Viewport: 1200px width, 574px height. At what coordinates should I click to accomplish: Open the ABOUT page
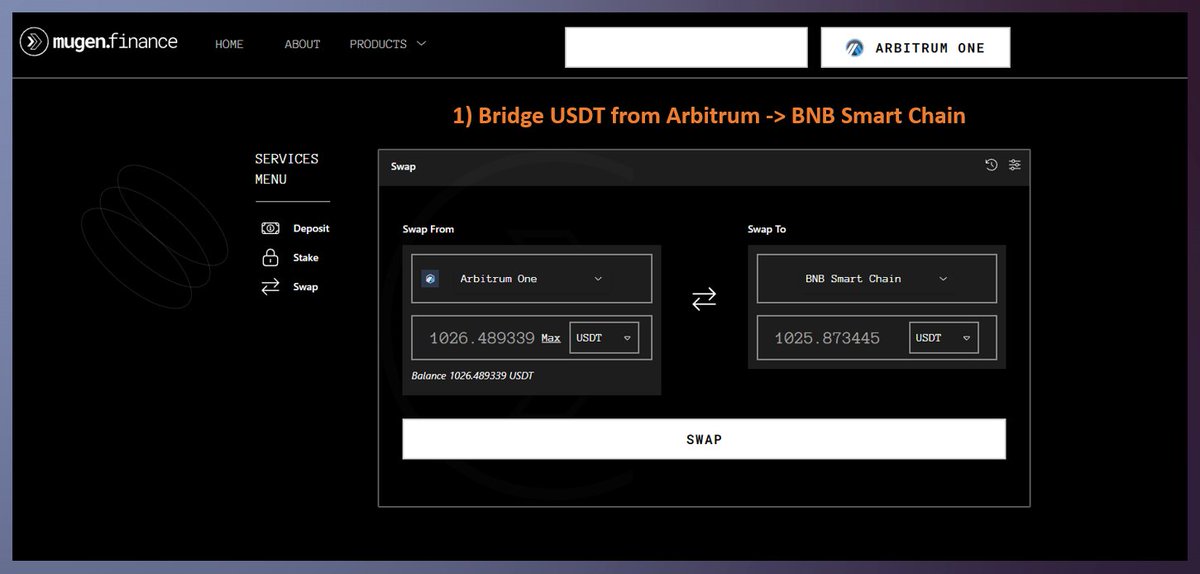click(x=302, y=44)
